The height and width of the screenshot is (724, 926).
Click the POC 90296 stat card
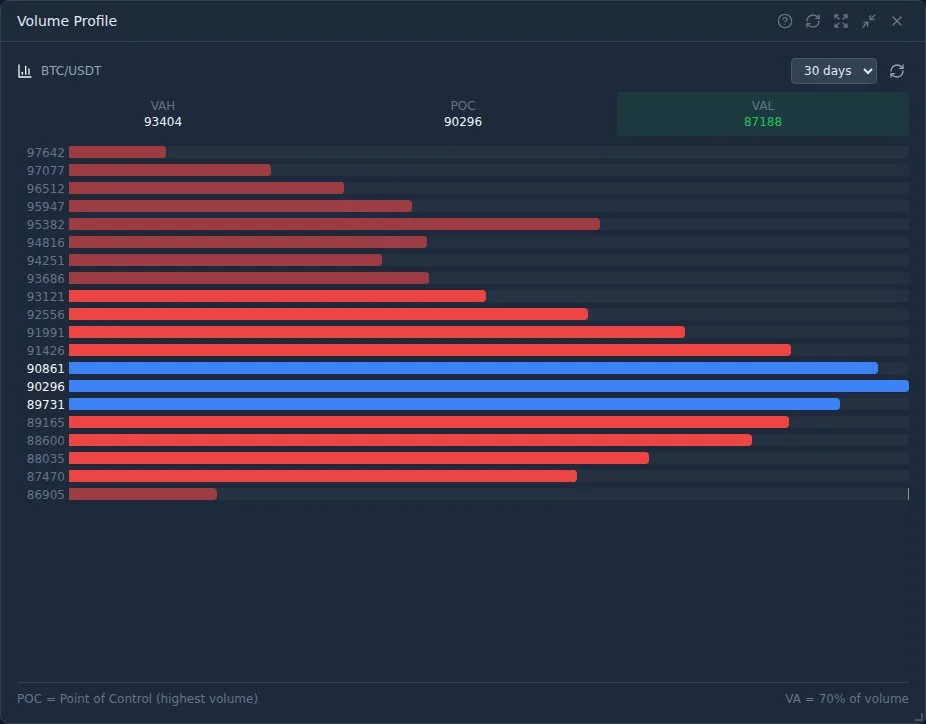[x=462, y=114]
